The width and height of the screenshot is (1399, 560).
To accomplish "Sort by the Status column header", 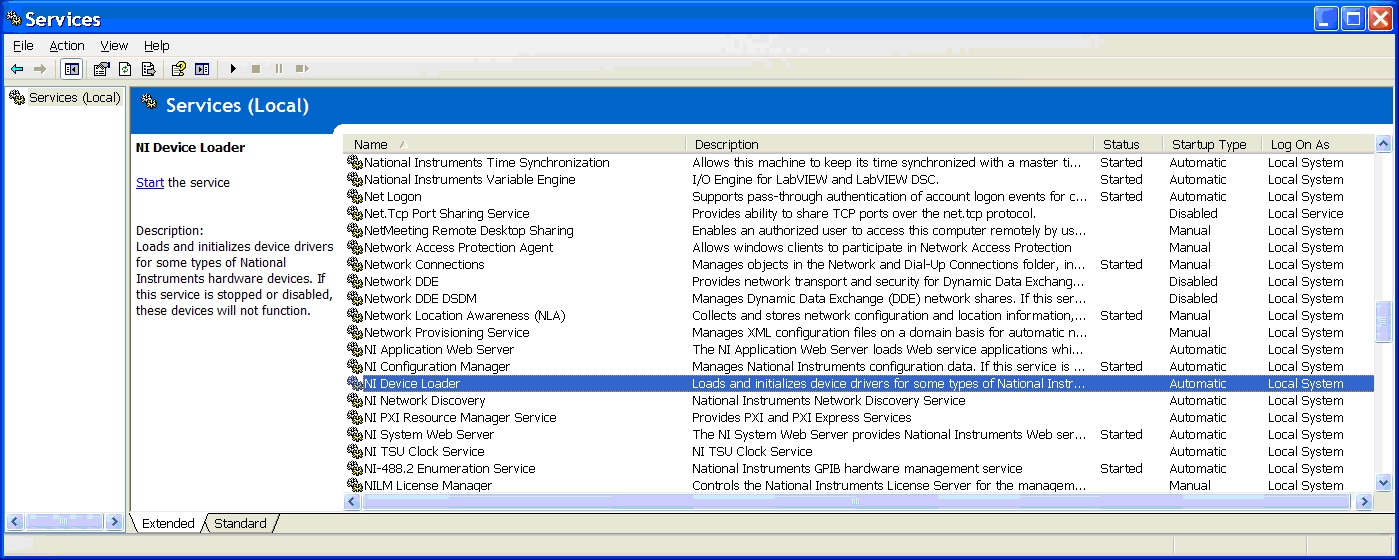I will point(1128,144).
